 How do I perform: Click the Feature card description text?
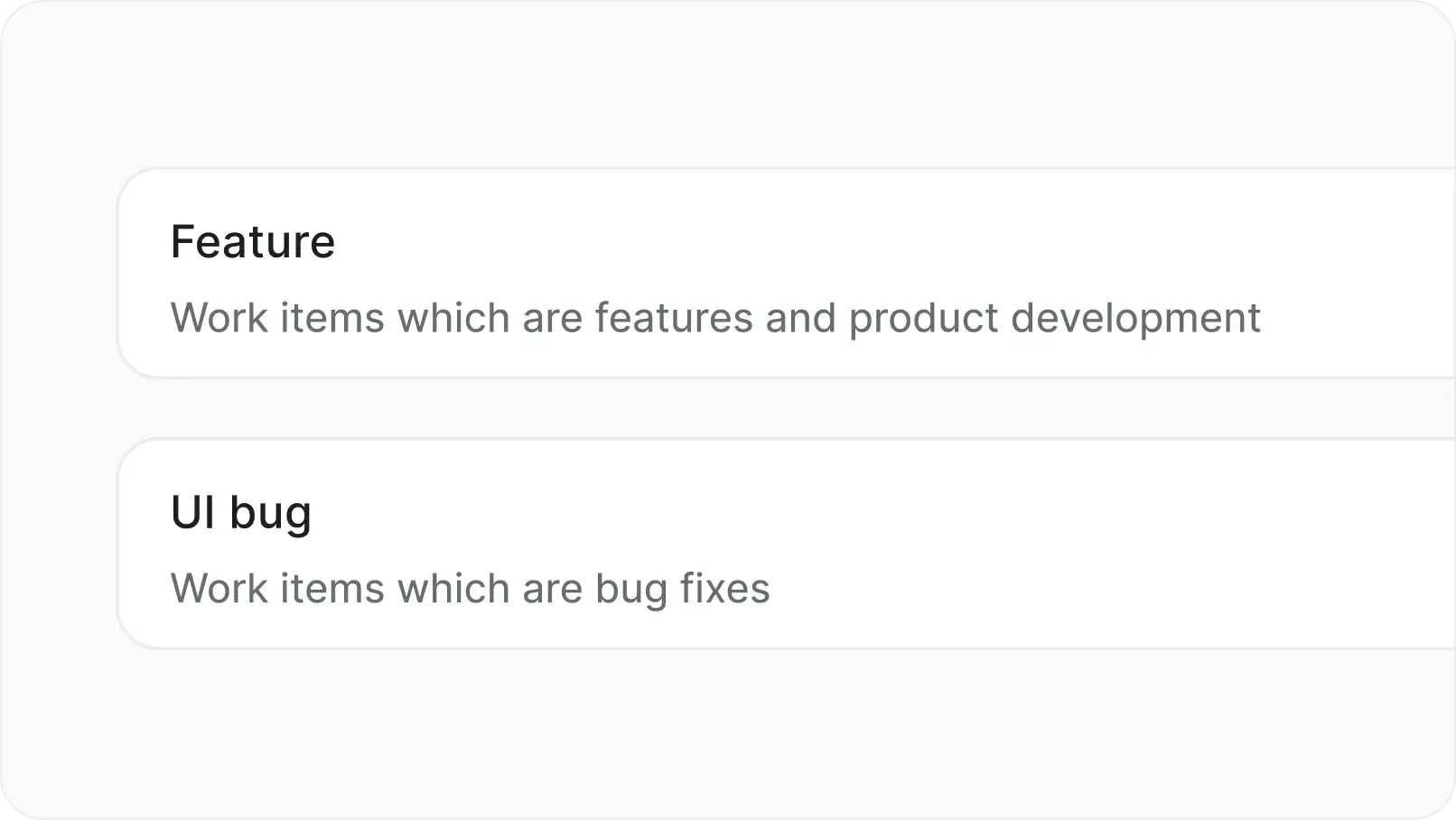[x=715, y=317]
